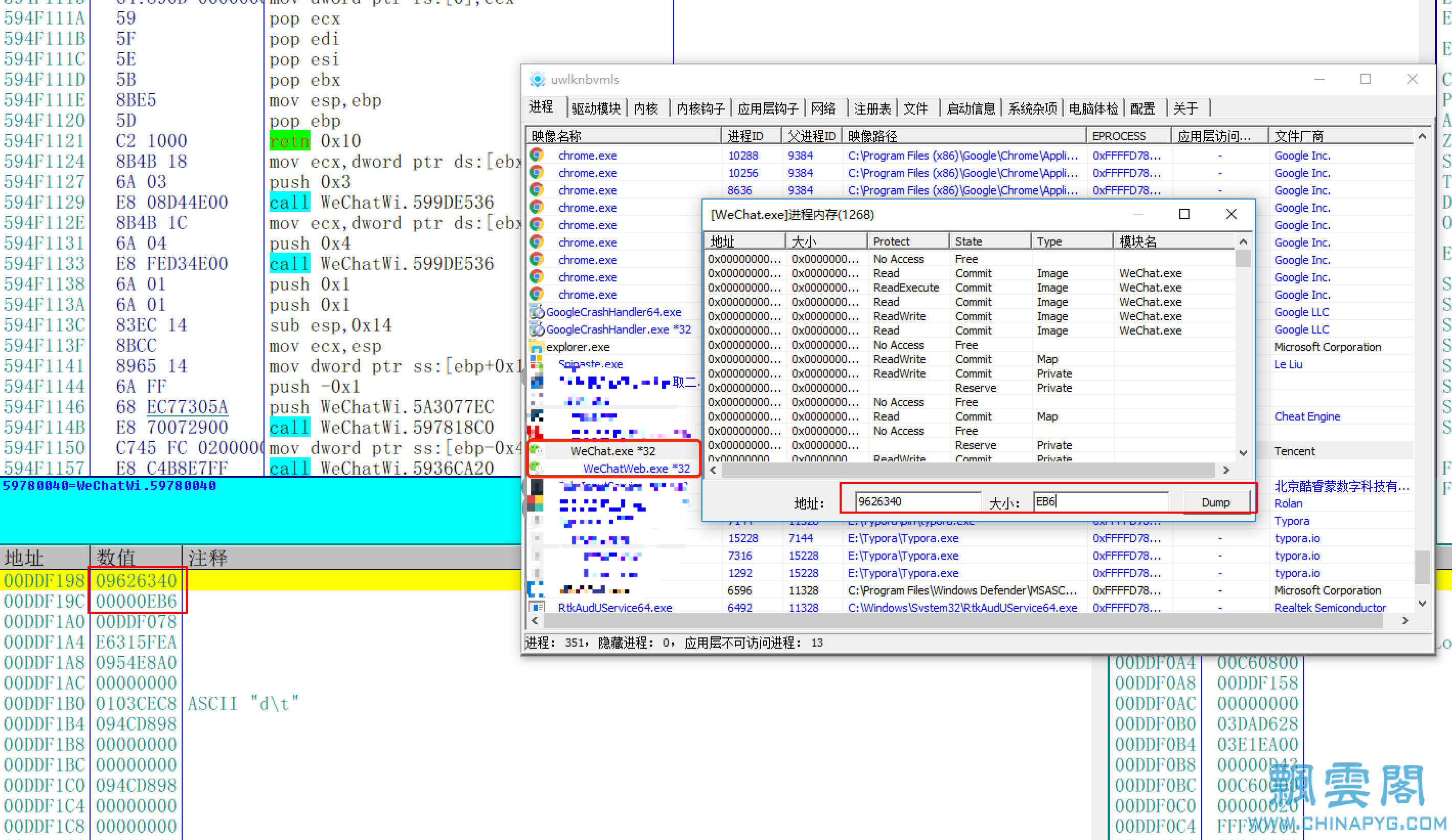This screenshot has width=1452, height=840.
Task: Open the 关于 tab
Action: (x=1186, y=108)
